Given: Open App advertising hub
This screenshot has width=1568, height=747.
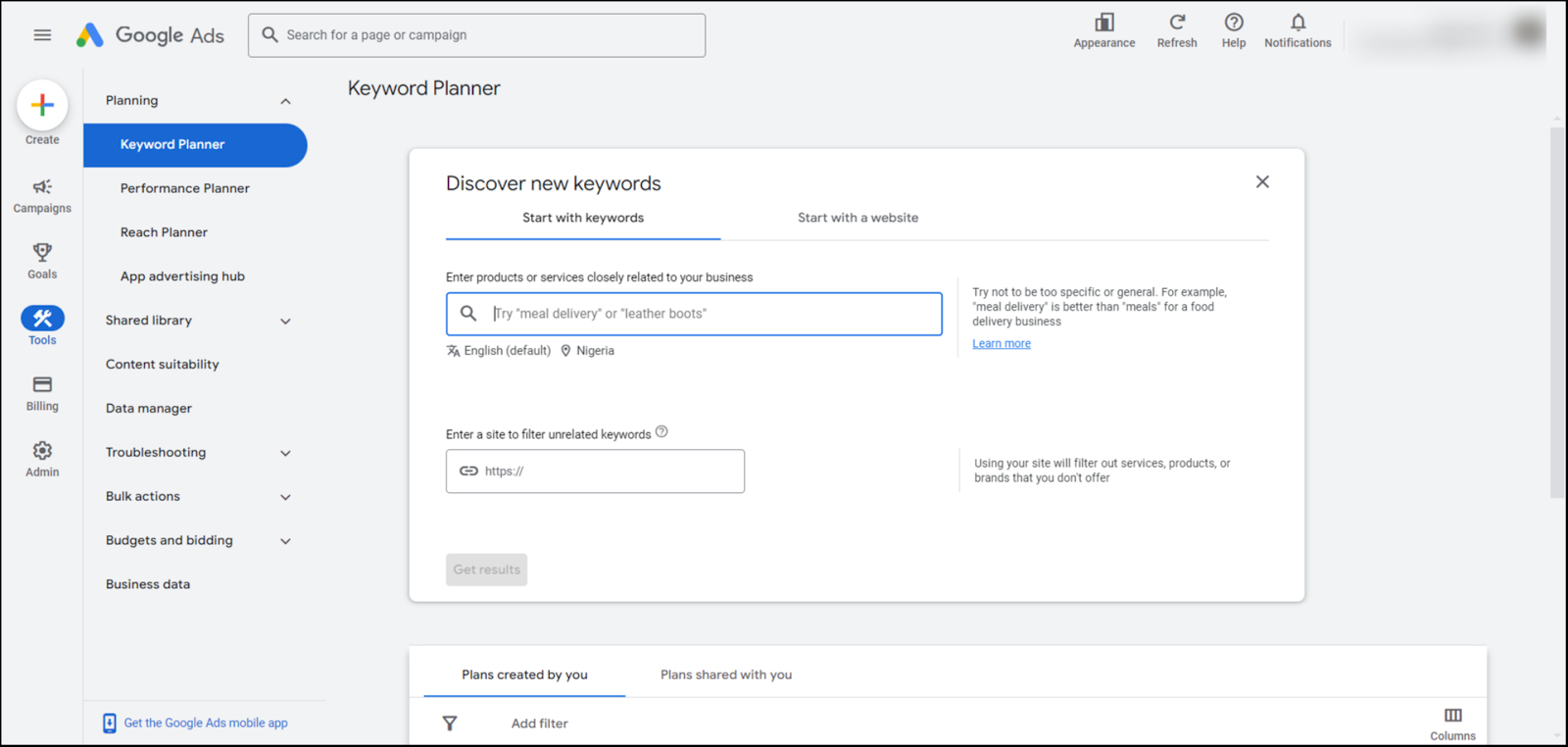Looking at the screenshot, I should (x=182, y=276).
